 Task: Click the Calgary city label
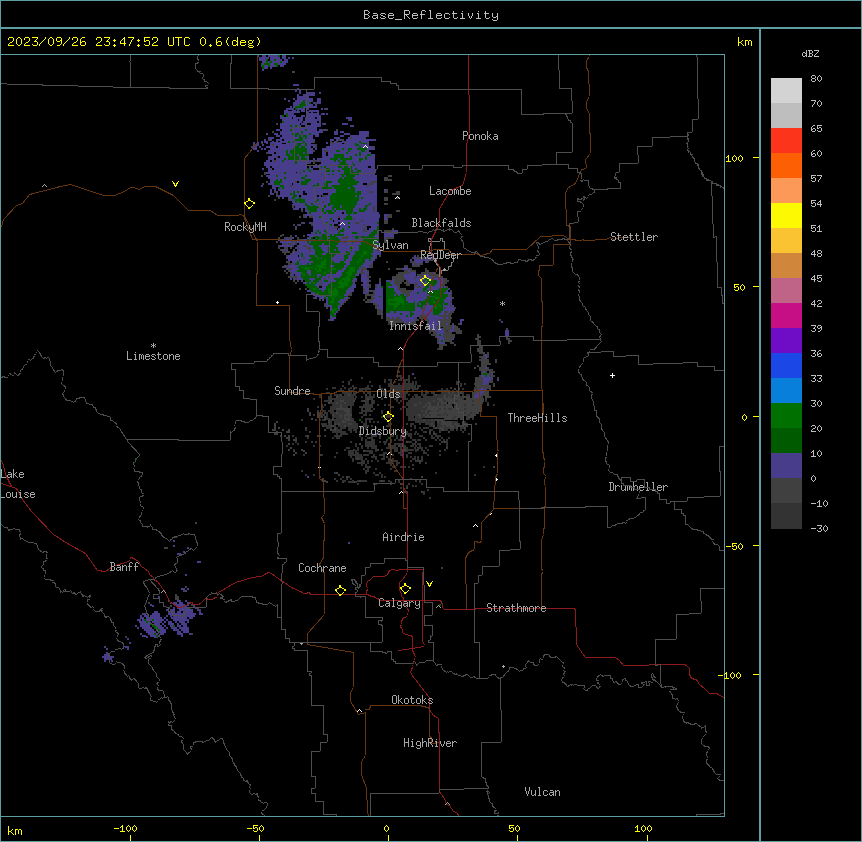pyautogui.click(x=399, y=603)
